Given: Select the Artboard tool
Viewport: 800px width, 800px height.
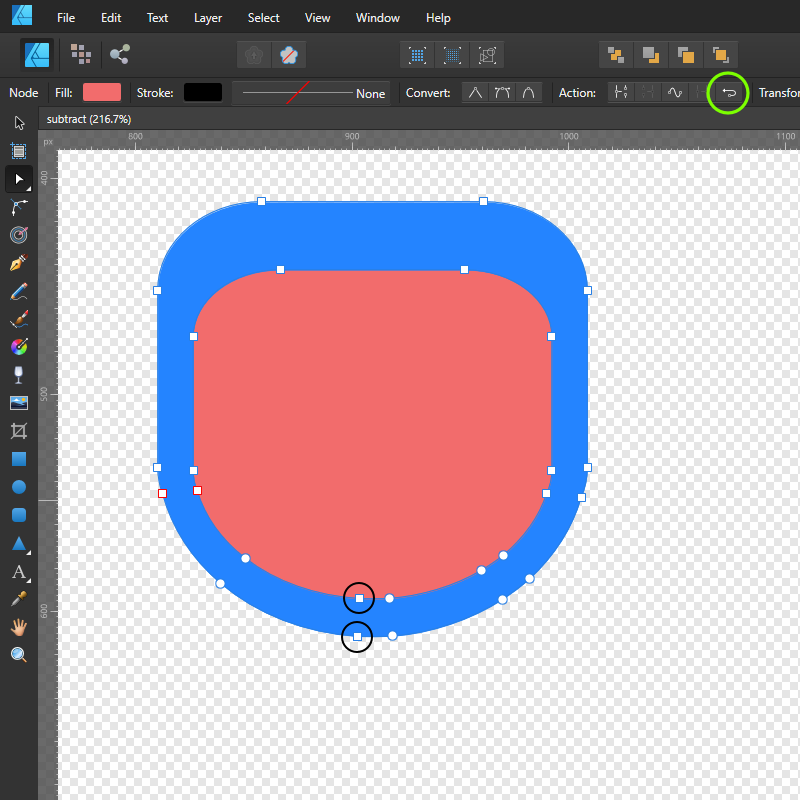Looking at the screenshot, I should point(18,152).
